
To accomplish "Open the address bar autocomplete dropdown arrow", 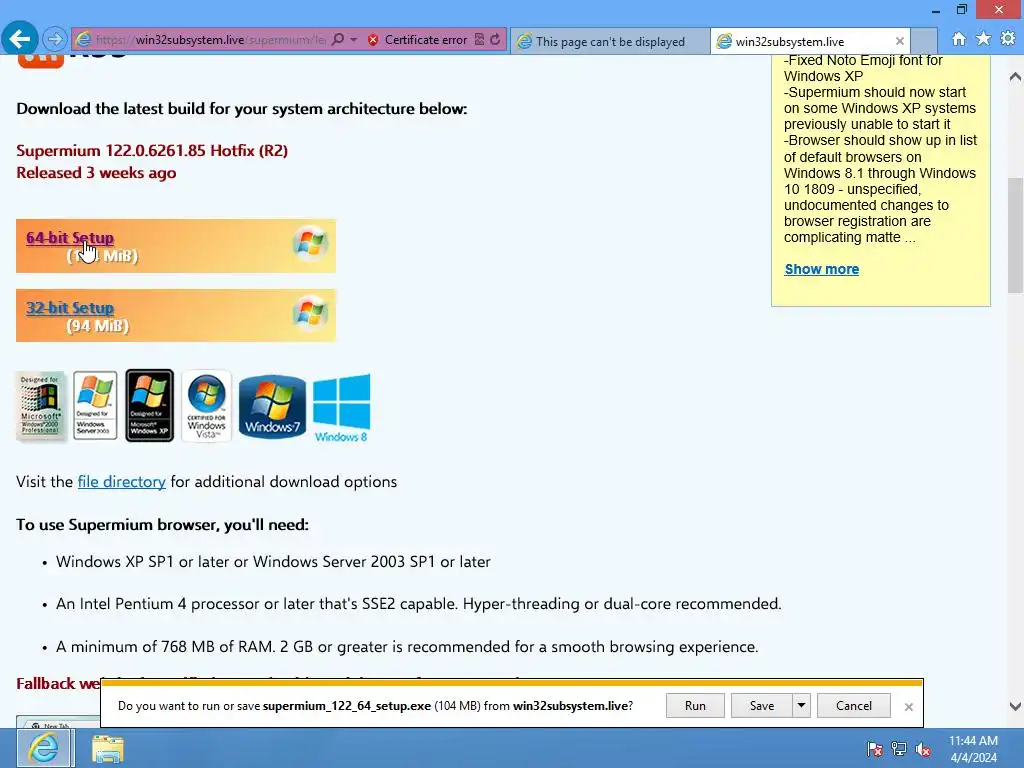I will (x=353, y=39).
